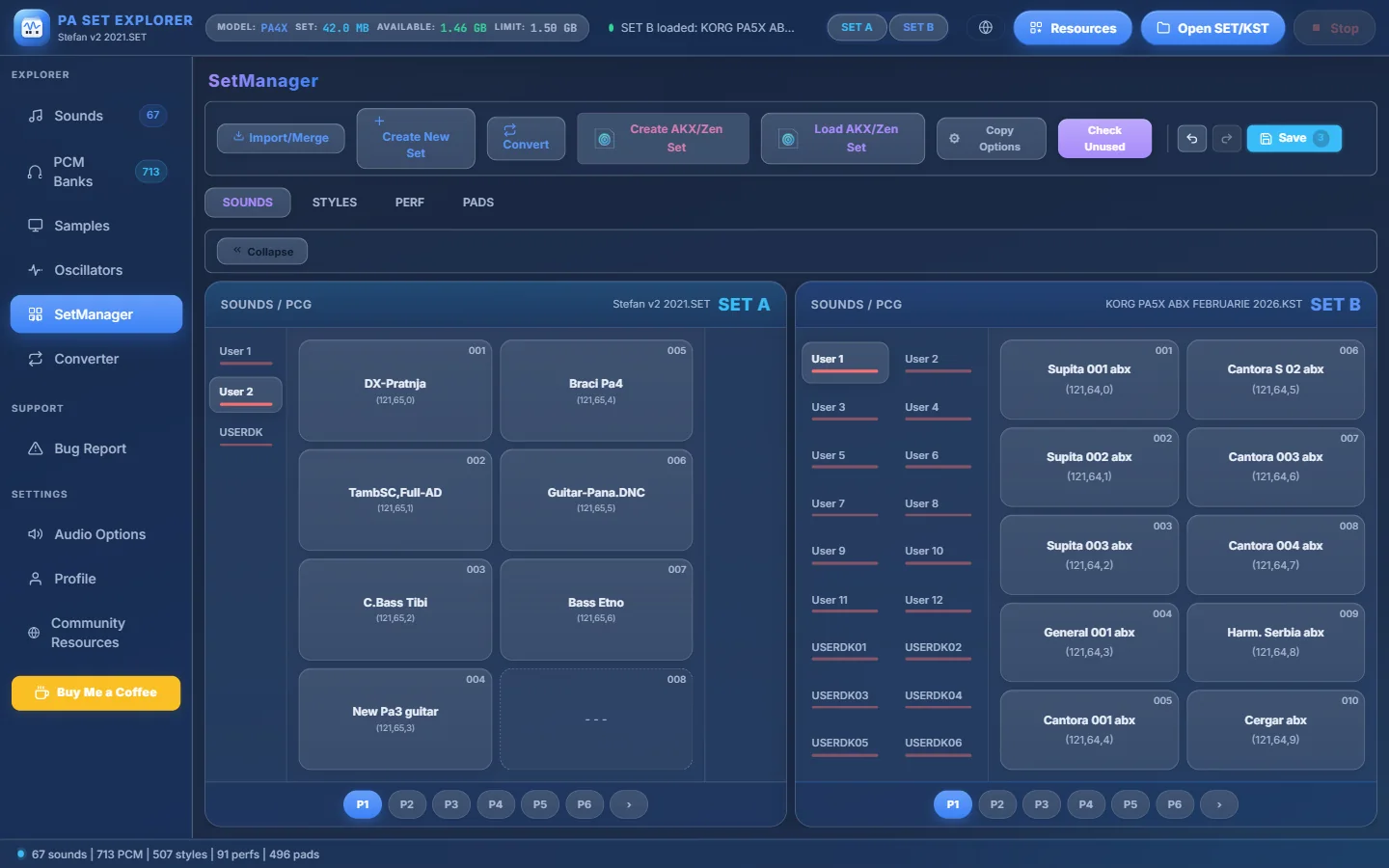The height and width of the screenshot is (868, 1389).
Task: Click Create New Set button
Action: pos(416,139)
